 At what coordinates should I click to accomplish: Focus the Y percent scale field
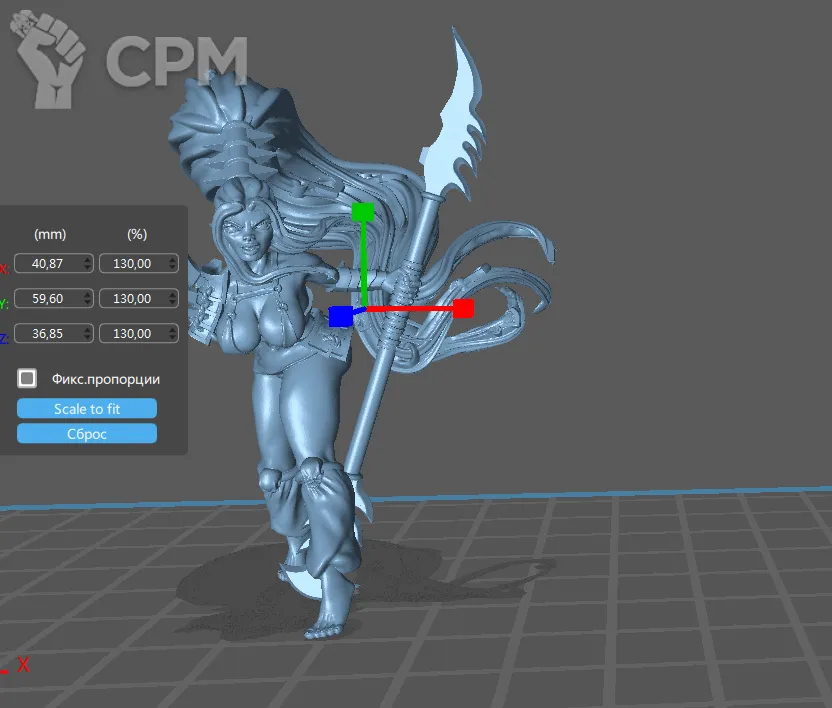click(134, 298)
